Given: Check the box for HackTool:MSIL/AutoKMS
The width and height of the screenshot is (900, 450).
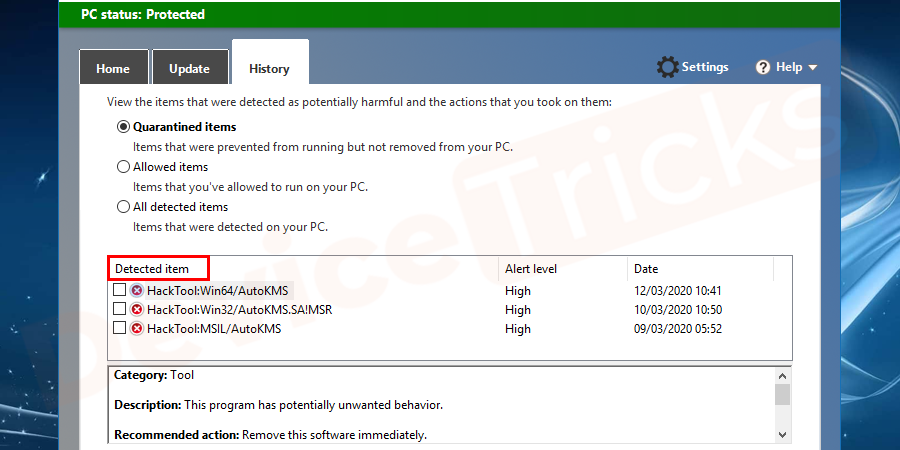Looking at the screenshot, I should click(119, 328).
